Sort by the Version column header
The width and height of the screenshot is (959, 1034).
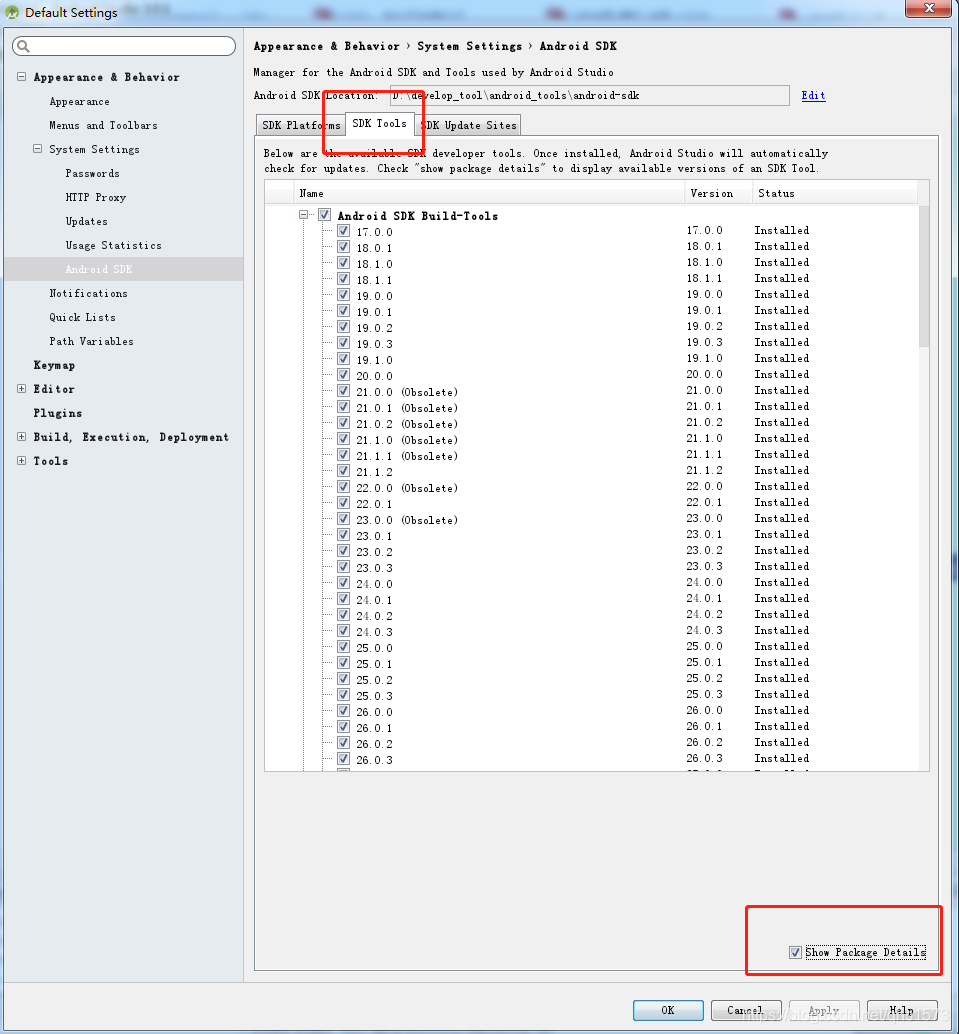pos(719,193)
